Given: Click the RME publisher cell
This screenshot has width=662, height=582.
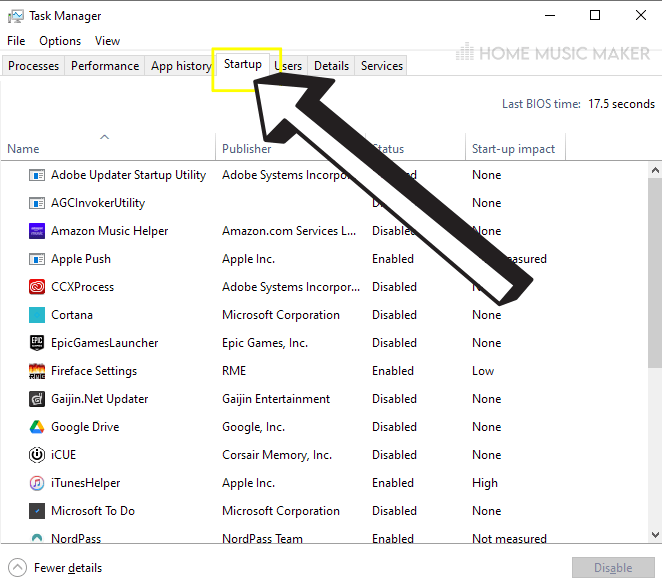Looking at the screenshot, I should coord(234,371).
